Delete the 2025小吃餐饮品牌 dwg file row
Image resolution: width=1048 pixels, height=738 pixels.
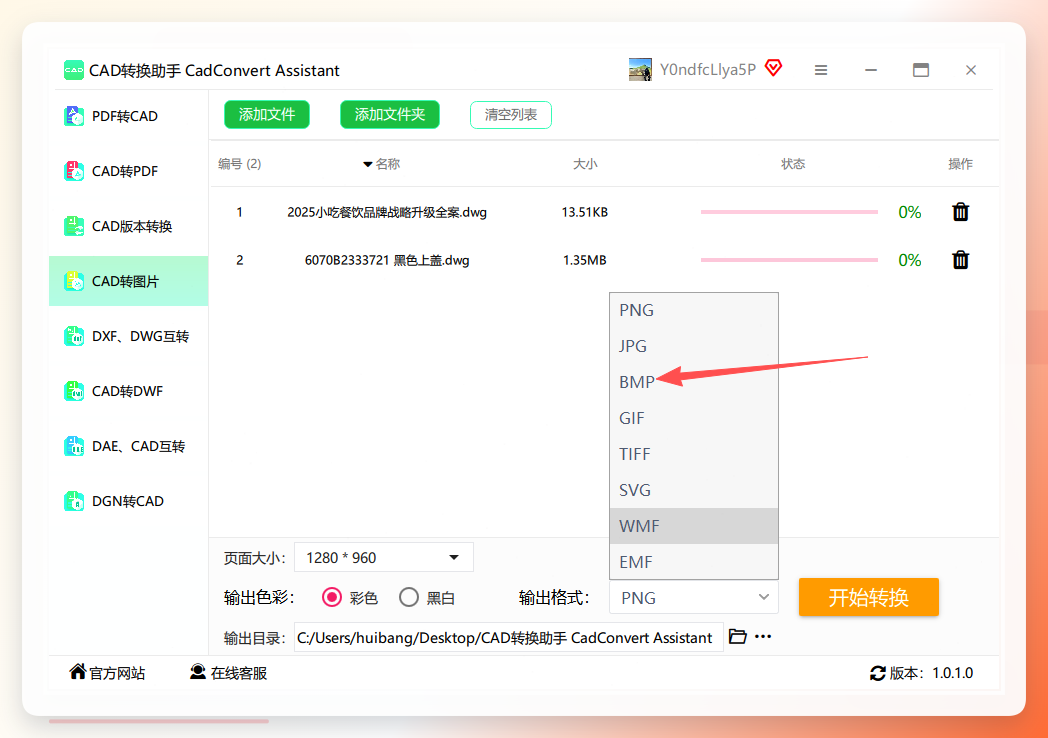click(x=960, y=212)
